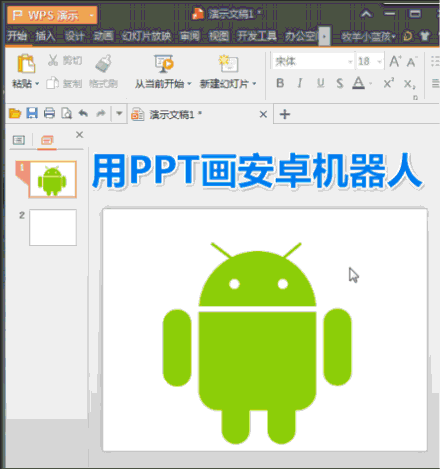Screen dimensions: 440x469
Task: Toggle Italic formatting
Action: (300, 83)
